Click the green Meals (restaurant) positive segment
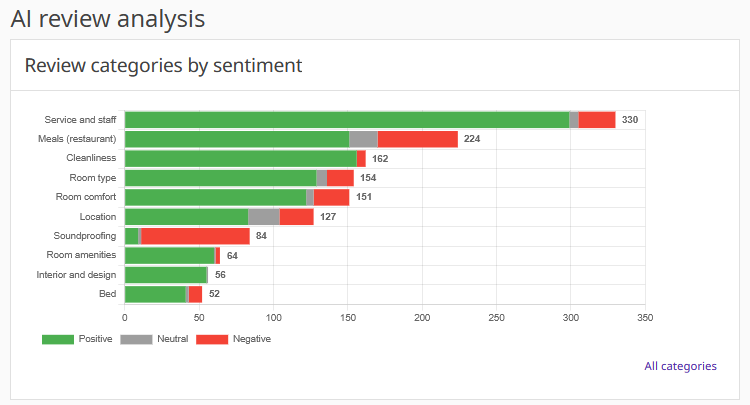The height and width of the screenshot is (405, 750). 236,139
